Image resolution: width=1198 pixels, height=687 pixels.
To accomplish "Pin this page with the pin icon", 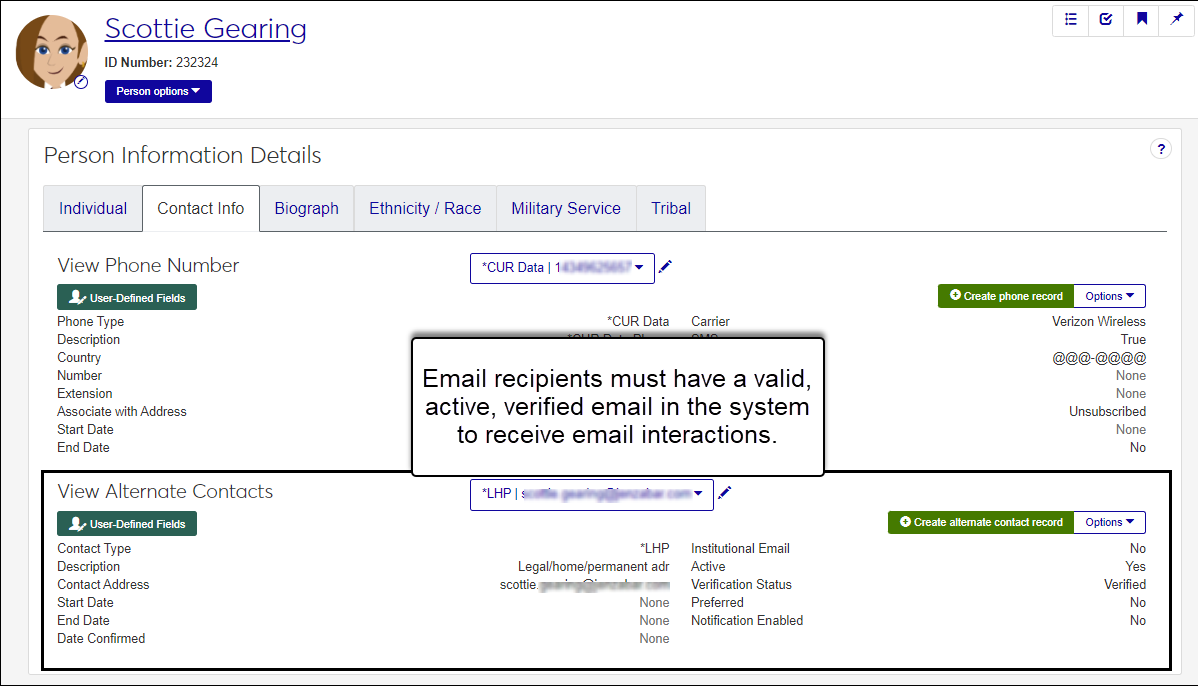I will [1177, 20].
